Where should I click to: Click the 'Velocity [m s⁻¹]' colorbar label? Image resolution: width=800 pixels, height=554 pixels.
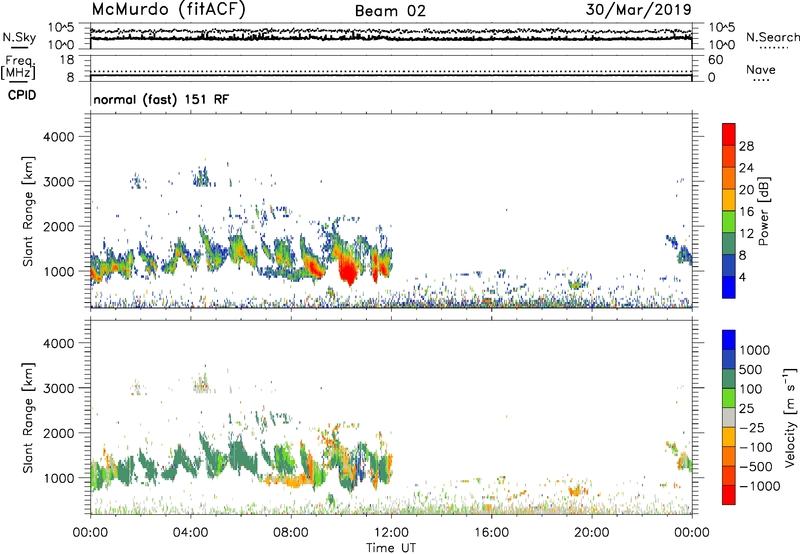tap(790, 417)
